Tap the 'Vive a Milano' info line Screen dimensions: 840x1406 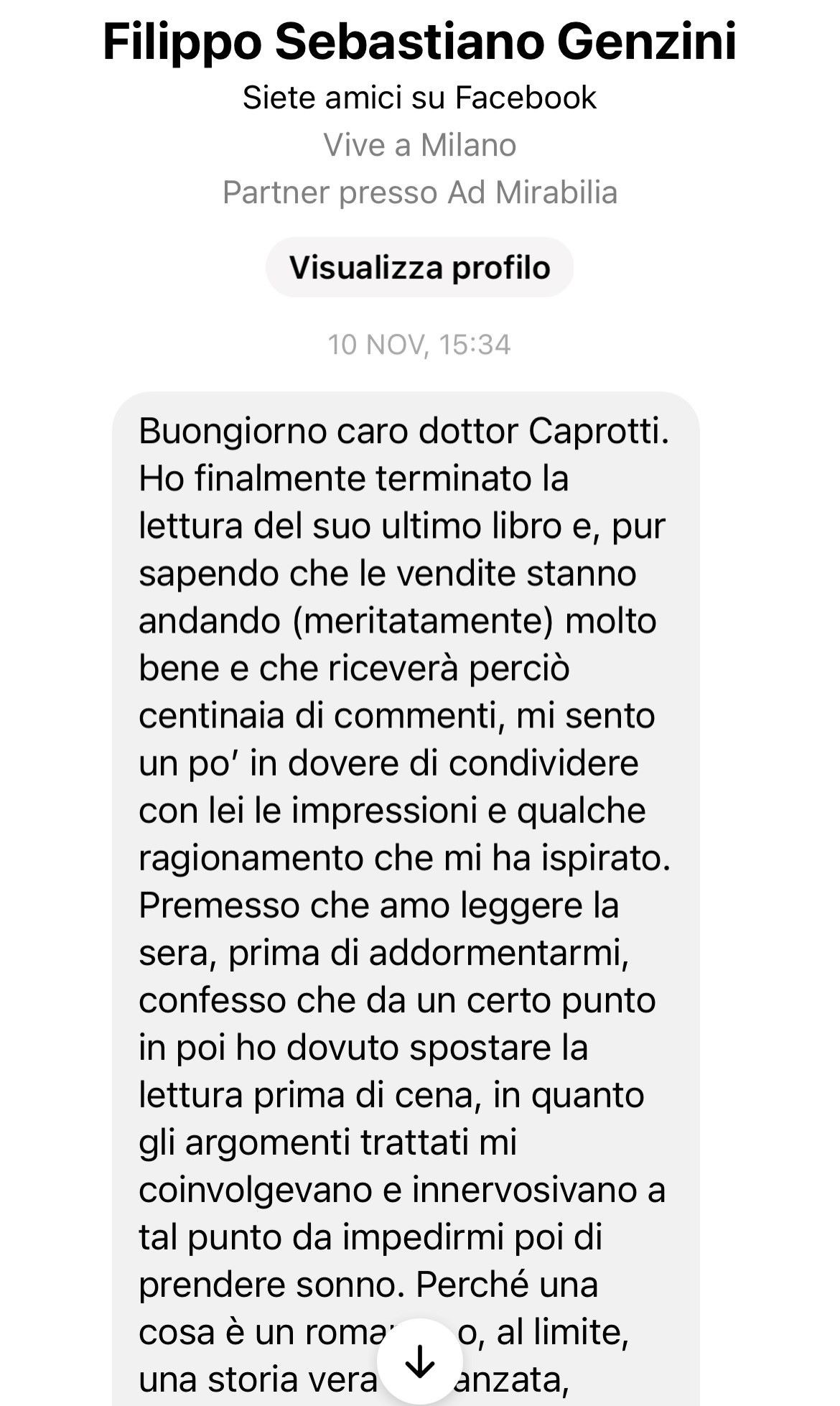pyautogui.click(x=420, y=145)
